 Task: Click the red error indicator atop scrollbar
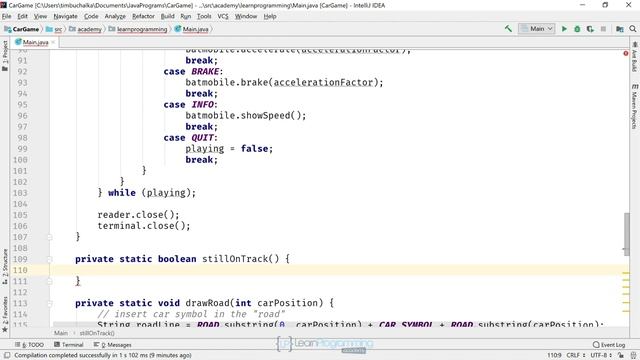click(x=626, y=53)
